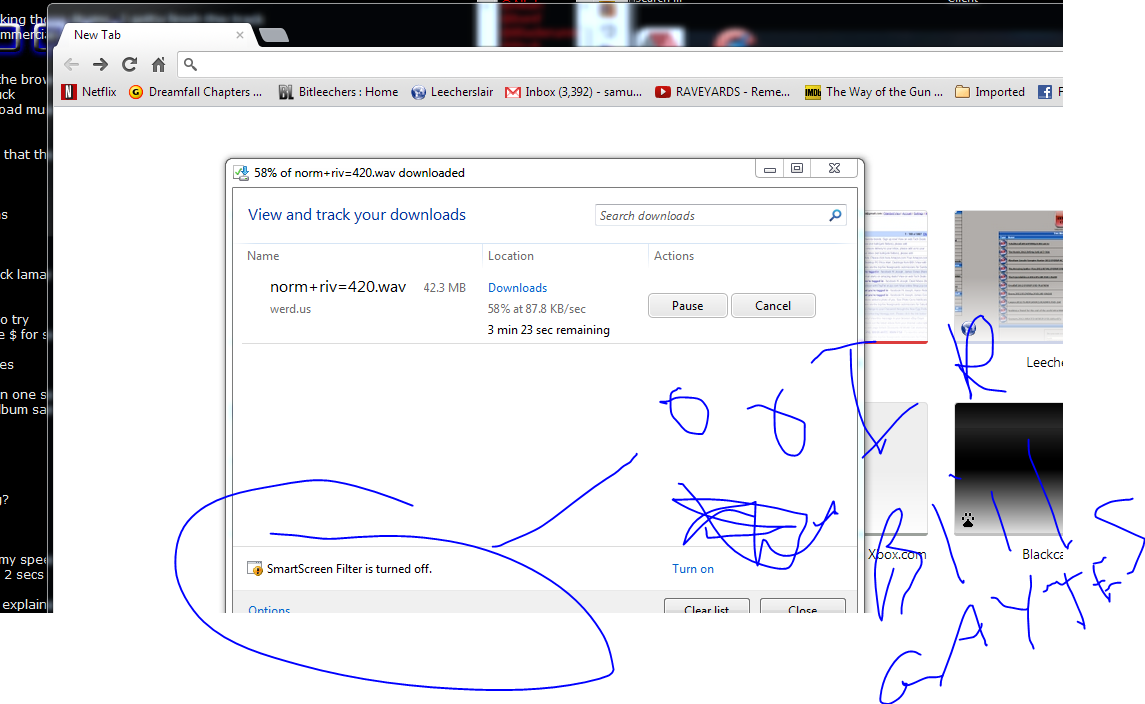Image resolution: width=1145 pixels, height=704 pixels.
Task: Open the Xbox.com most-visited tile
Action: (x=896, y=468)
